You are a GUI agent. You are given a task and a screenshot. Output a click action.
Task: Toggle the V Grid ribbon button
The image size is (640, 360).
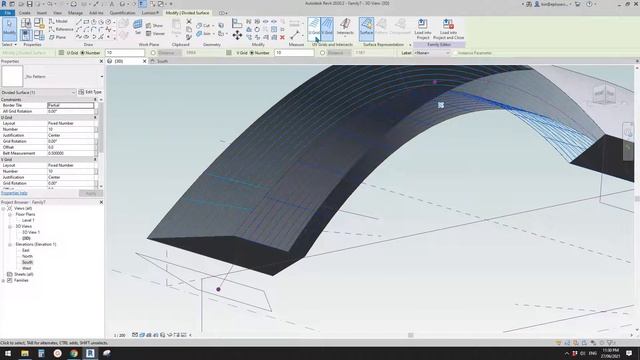tap(327, 28)
